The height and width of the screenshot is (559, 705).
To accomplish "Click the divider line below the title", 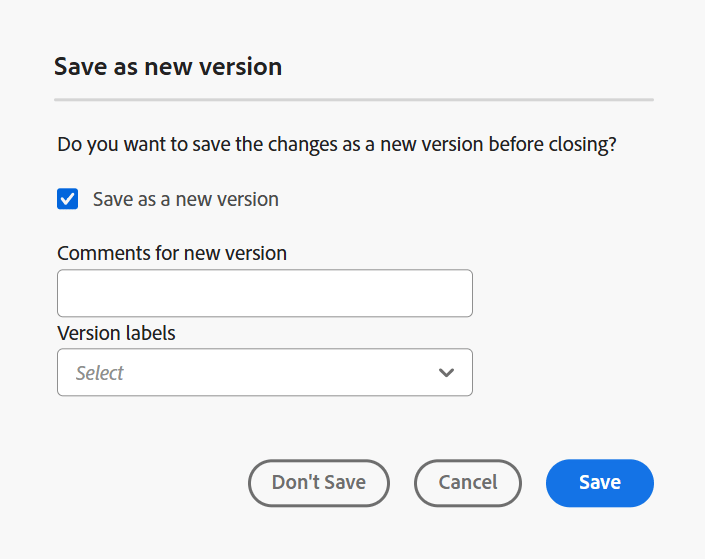I will coord(354,100).
